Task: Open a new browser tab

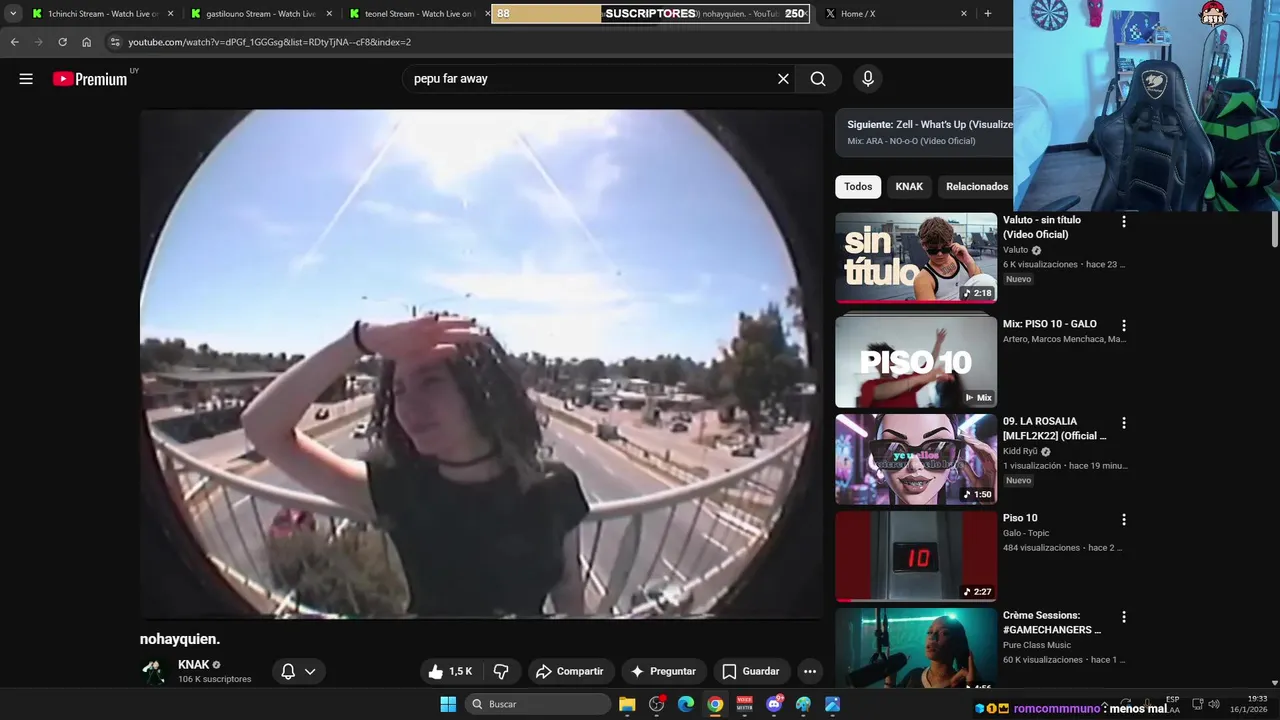Action: (988, 14)
